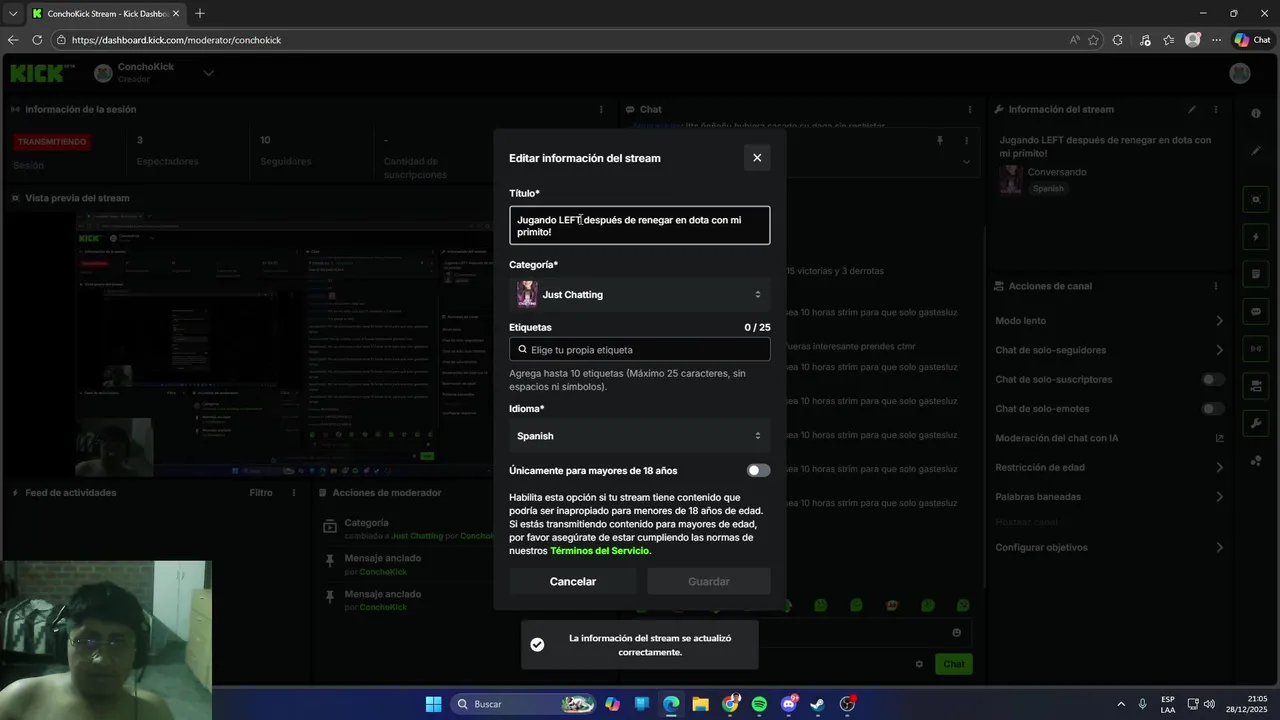Image resolution: width=1280 pixels, height=720 pixels.
Task: Click the Windows Start button
Action: pos(433,704)
